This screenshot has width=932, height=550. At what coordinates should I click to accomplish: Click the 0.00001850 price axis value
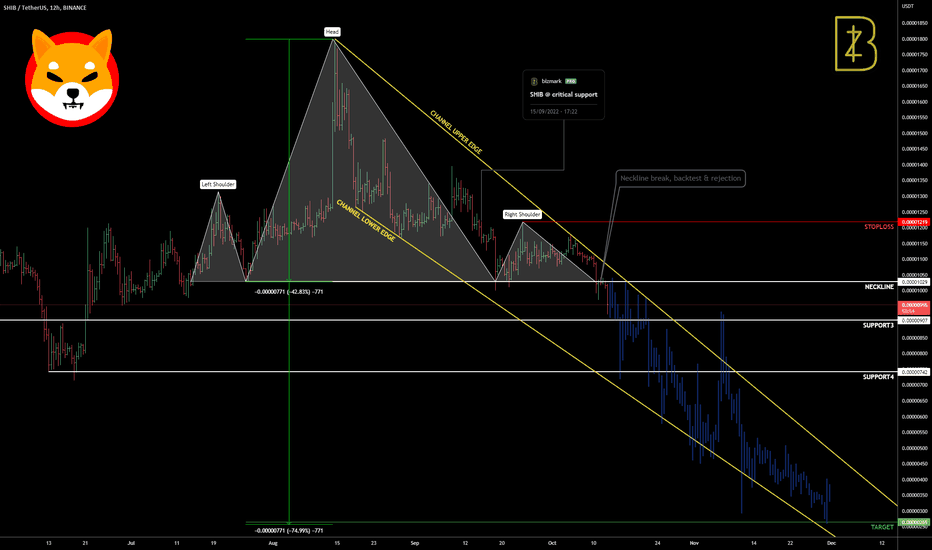point(914,23)
